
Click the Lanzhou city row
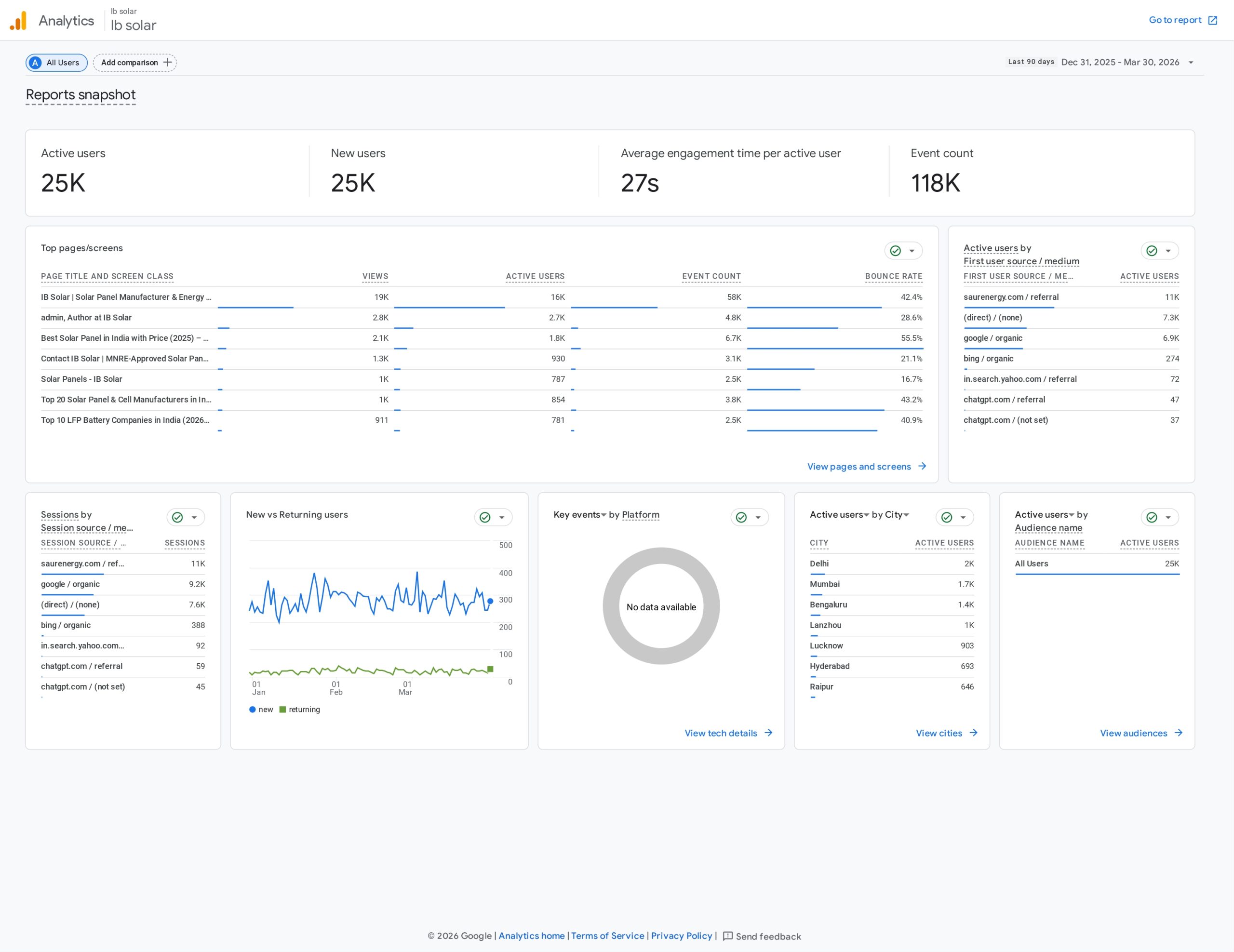coord(892,626)
